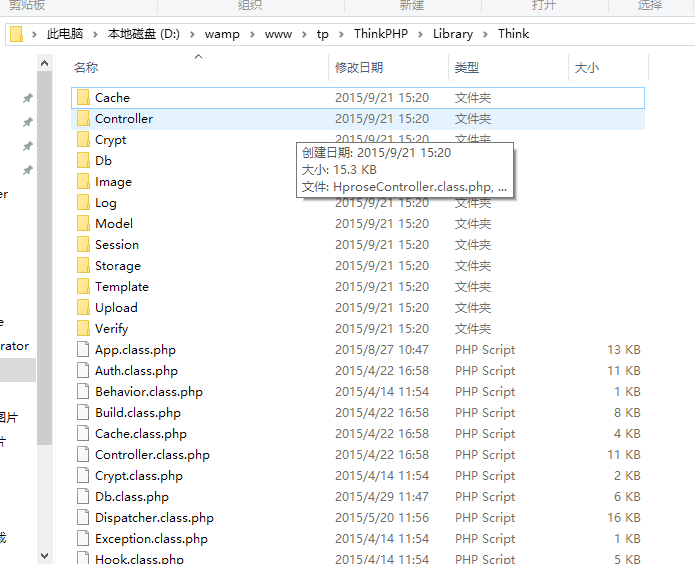Expand chevron after 此电脑 in address bar
The height and width of the screenshot is (581, 695).
[x=95, y=34]
